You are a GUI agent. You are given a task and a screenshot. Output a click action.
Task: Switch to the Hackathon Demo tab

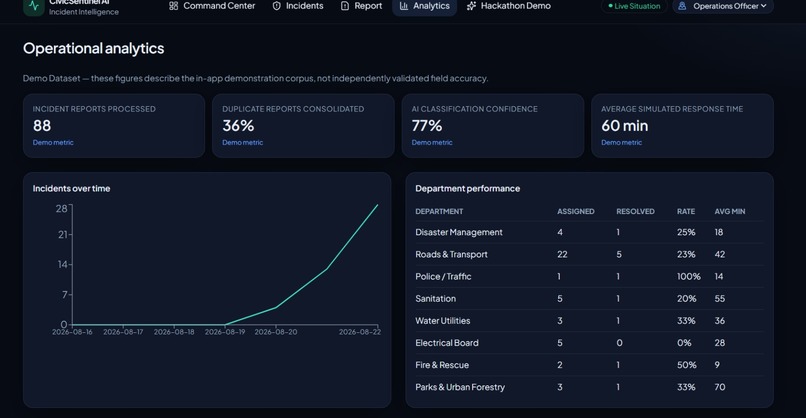(509, 6)
